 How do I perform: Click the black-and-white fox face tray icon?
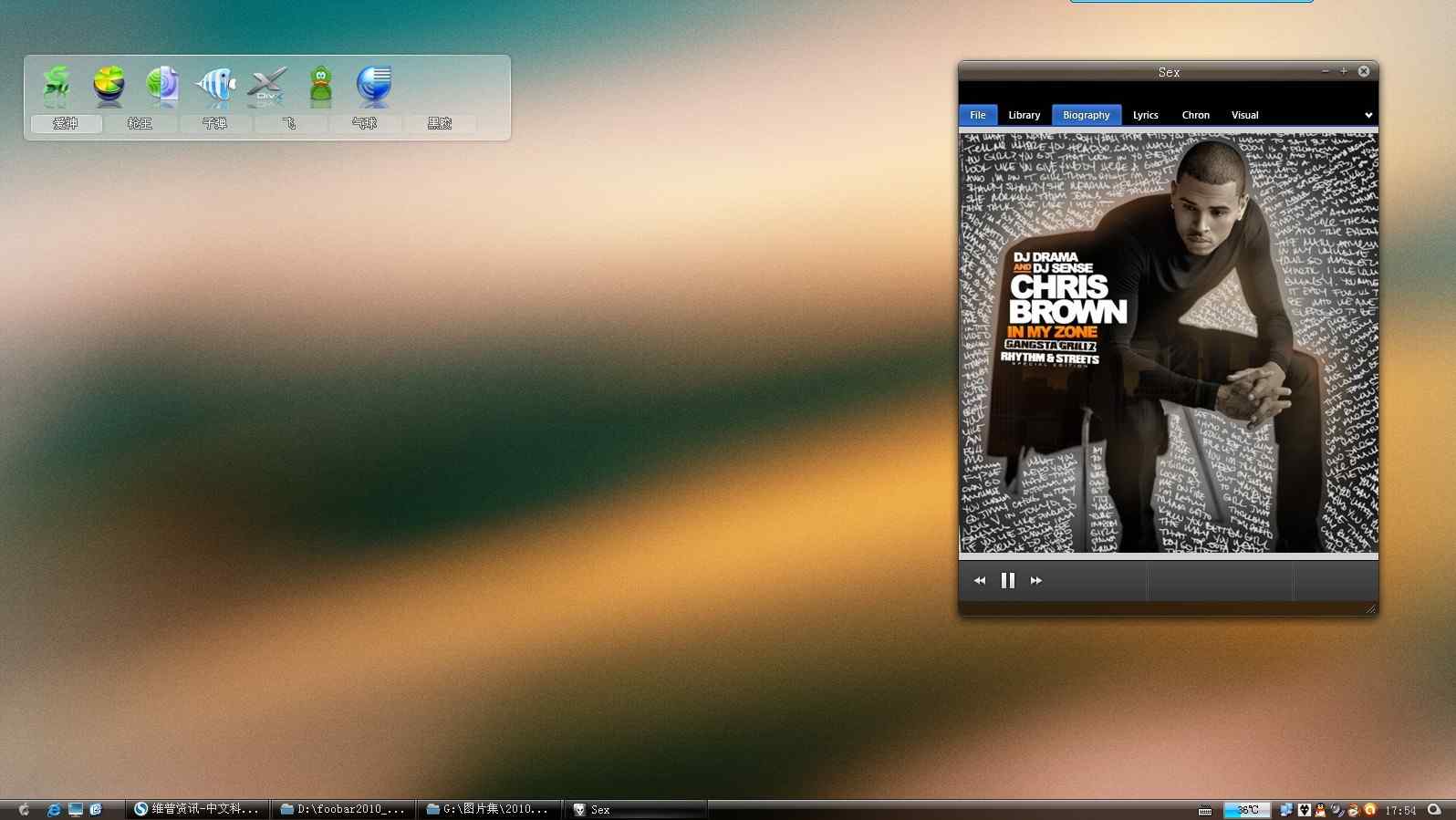[x=1305, y=809]
